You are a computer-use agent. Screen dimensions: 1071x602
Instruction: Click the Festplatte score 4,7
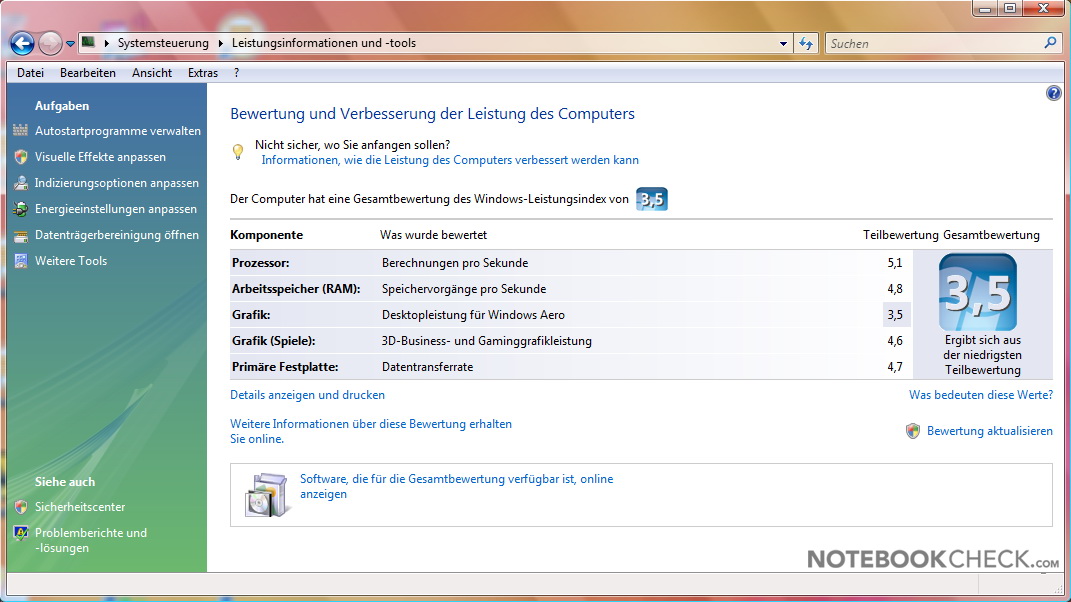895,366
